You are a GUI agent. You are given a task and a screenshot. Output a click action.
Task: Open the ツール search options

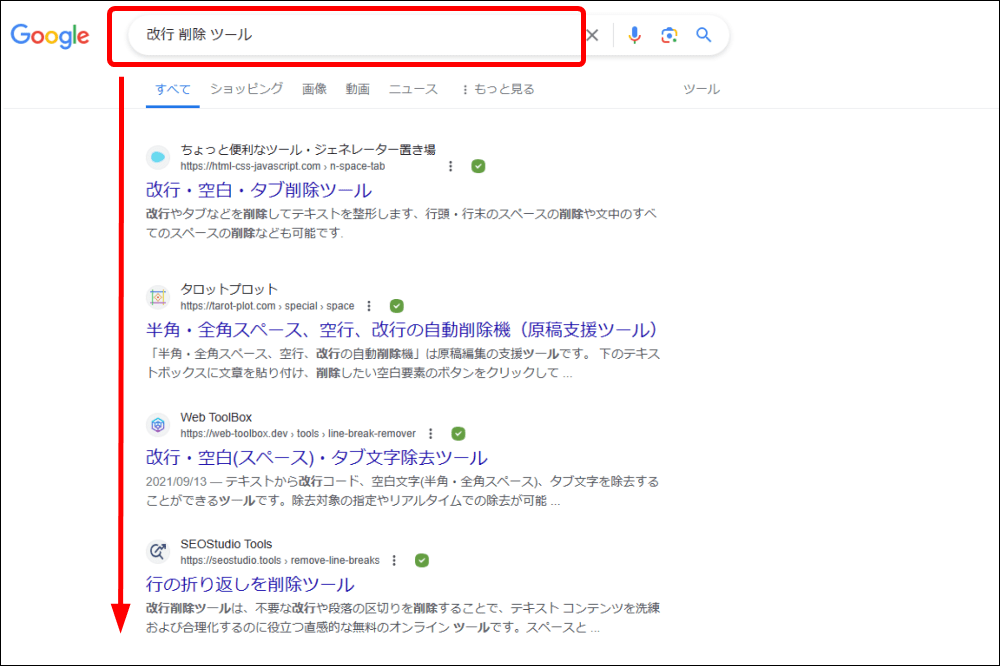pos(702,89)
